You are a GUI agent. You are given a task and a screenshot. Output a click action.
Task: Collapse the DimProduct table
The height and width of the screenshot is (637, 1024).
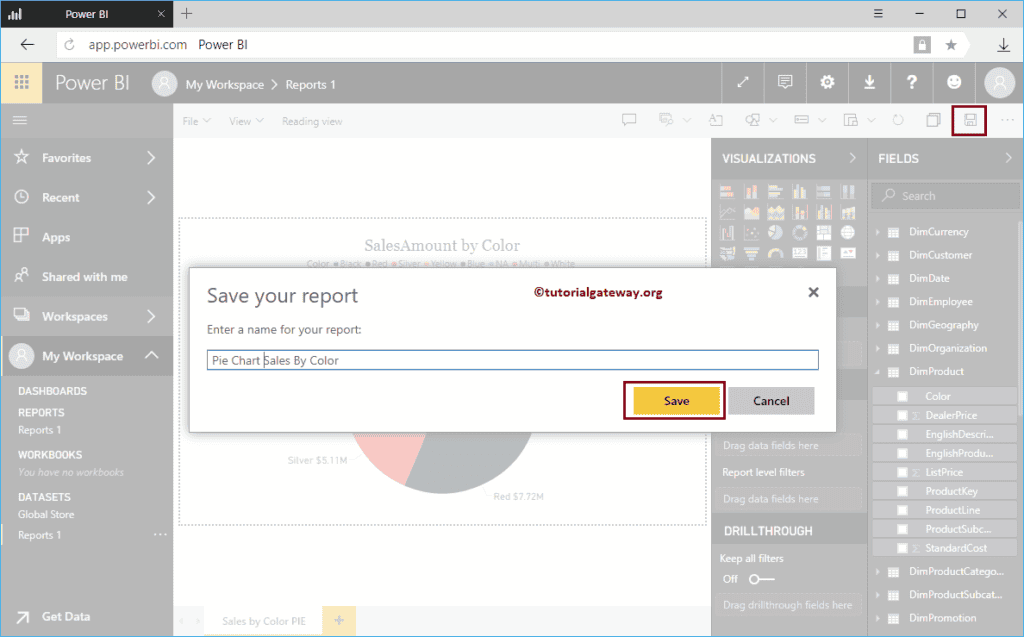point(878,372)
